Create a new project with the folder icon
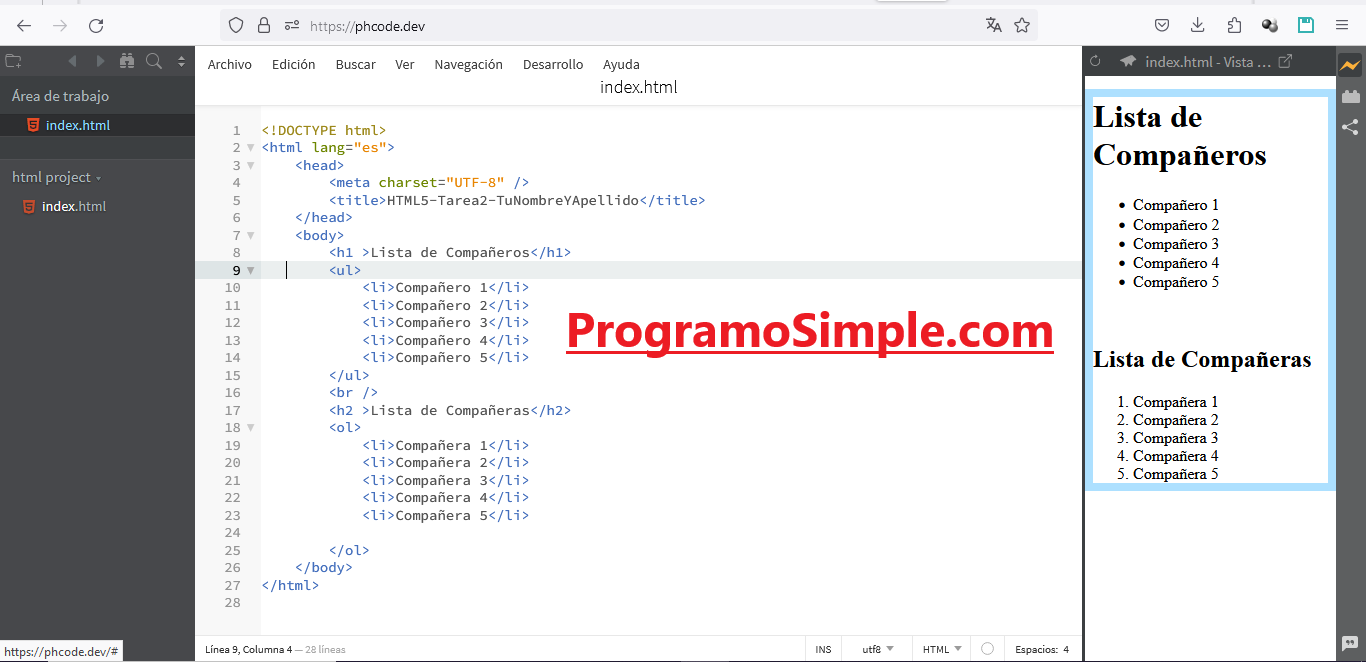Viewport: 1366px width, 662px height. [x=13, y=61]
